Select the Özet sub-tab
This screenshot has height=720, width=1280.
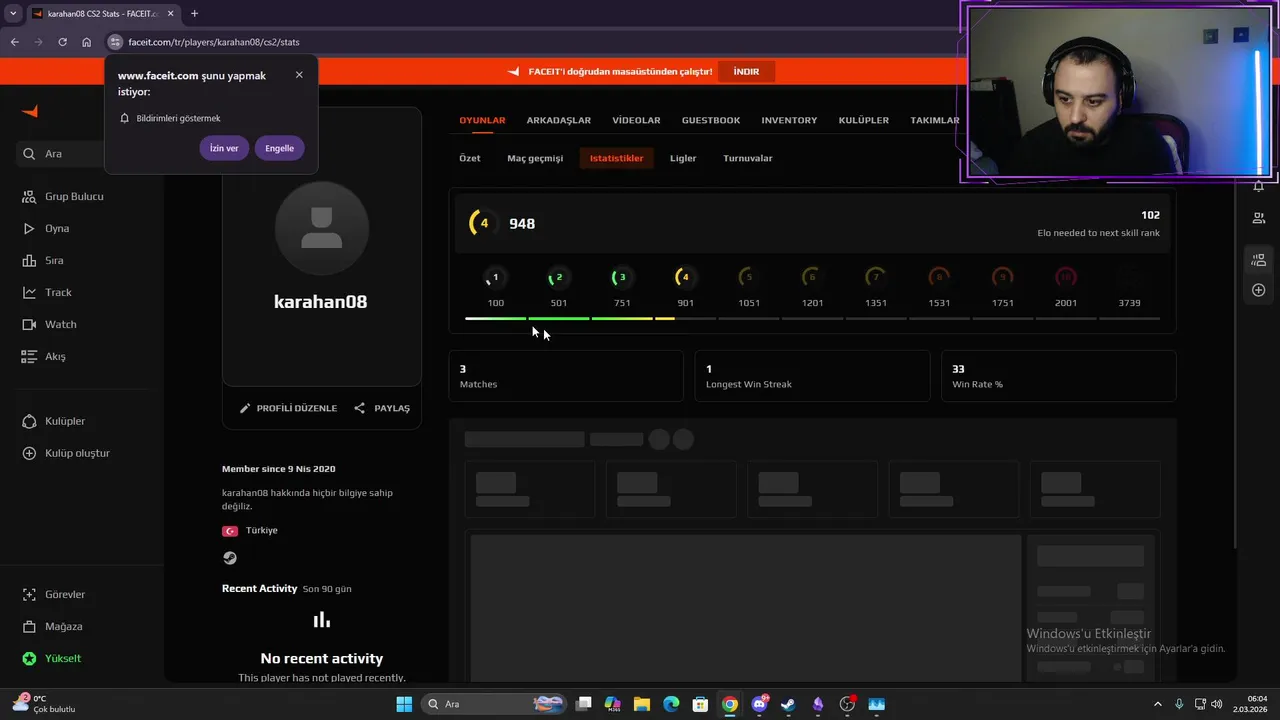(x=470, y=158)
